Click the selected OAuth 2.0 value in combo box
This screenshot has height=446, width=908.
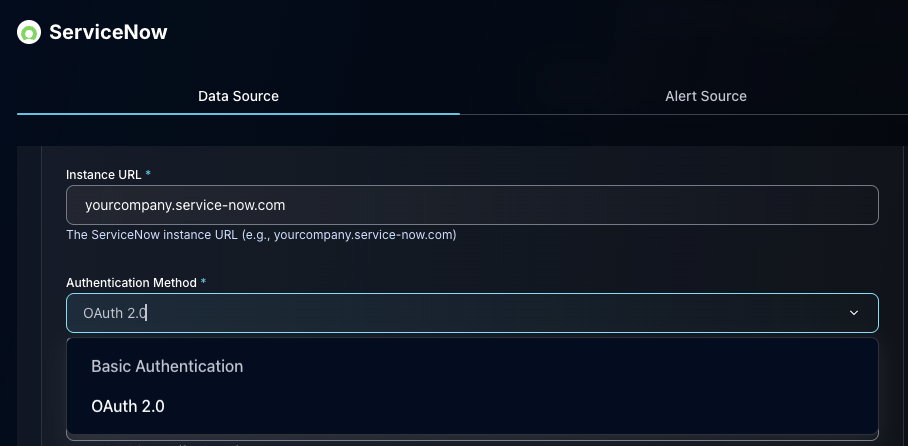click(x=115, y=313)
